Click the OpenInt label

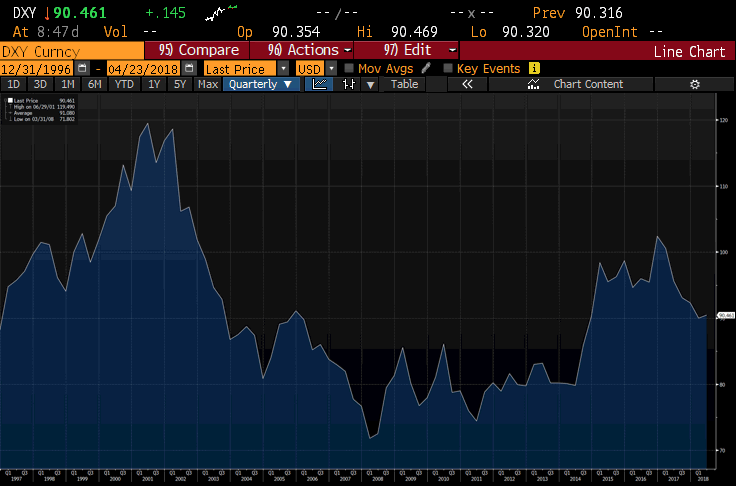click(x=609, y=32)
